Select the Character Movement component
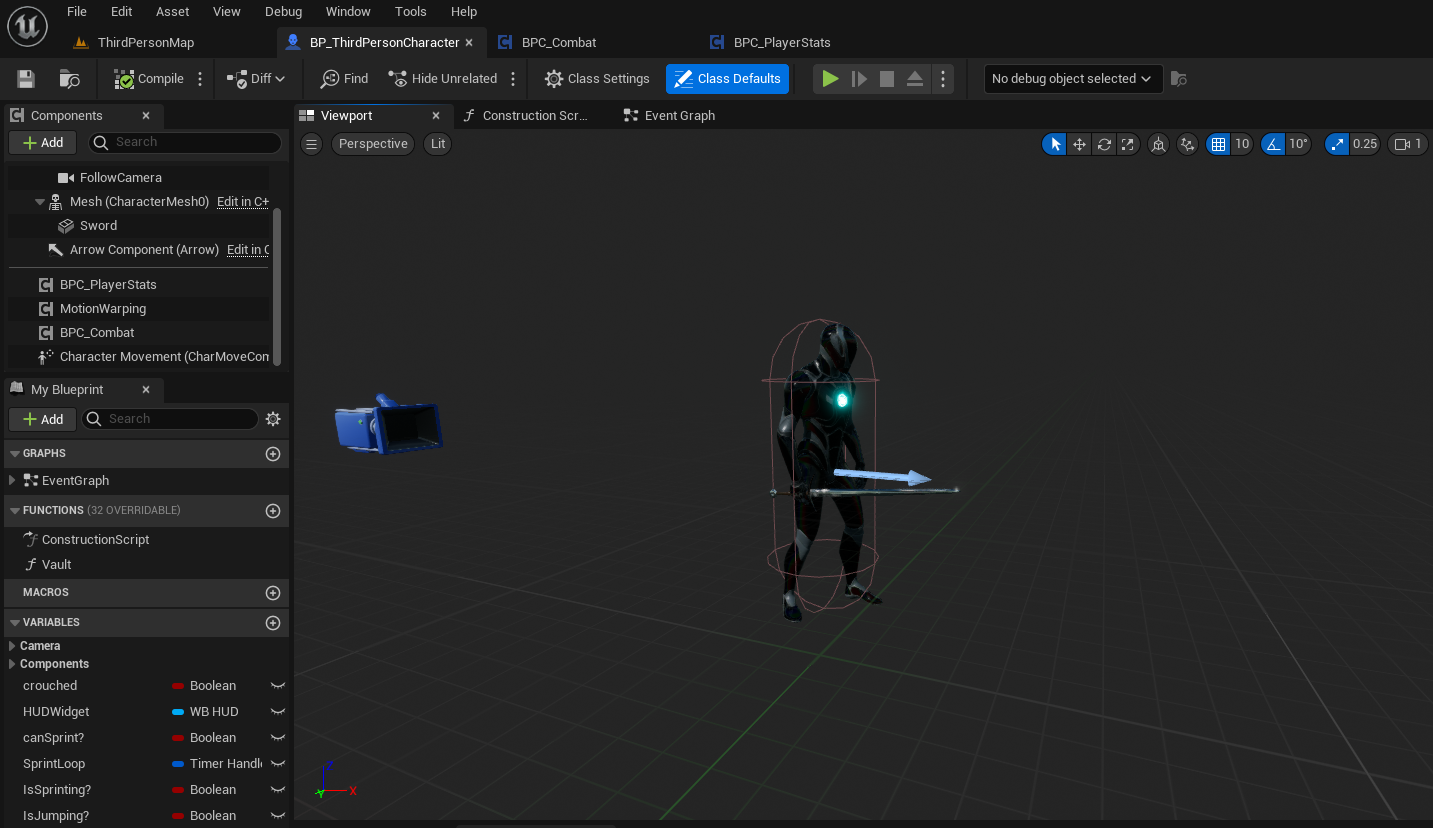This screenshot has width=1433, height=828. 165,357
